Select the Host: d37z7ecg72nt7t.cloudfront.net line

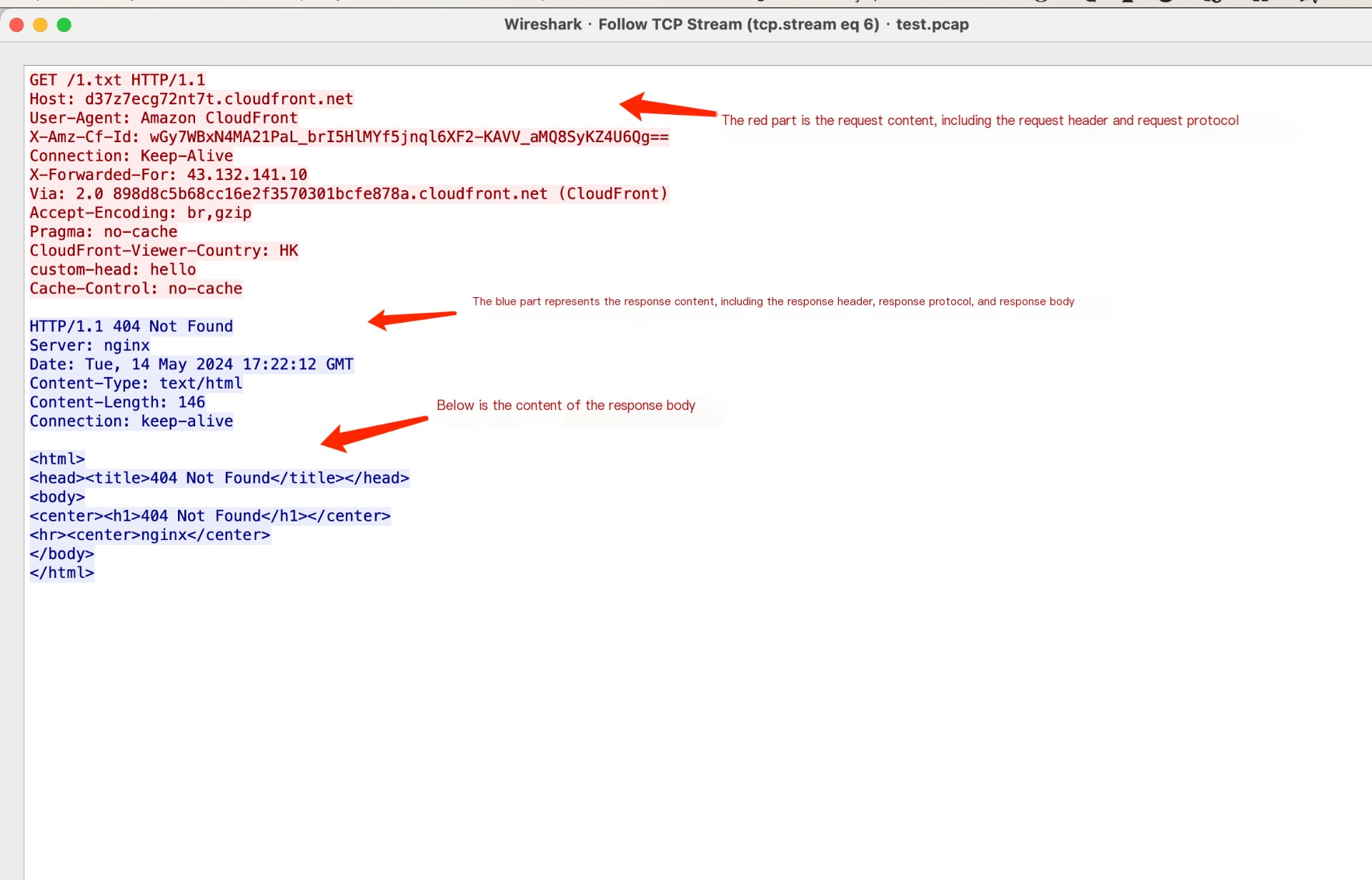[192, 99]
